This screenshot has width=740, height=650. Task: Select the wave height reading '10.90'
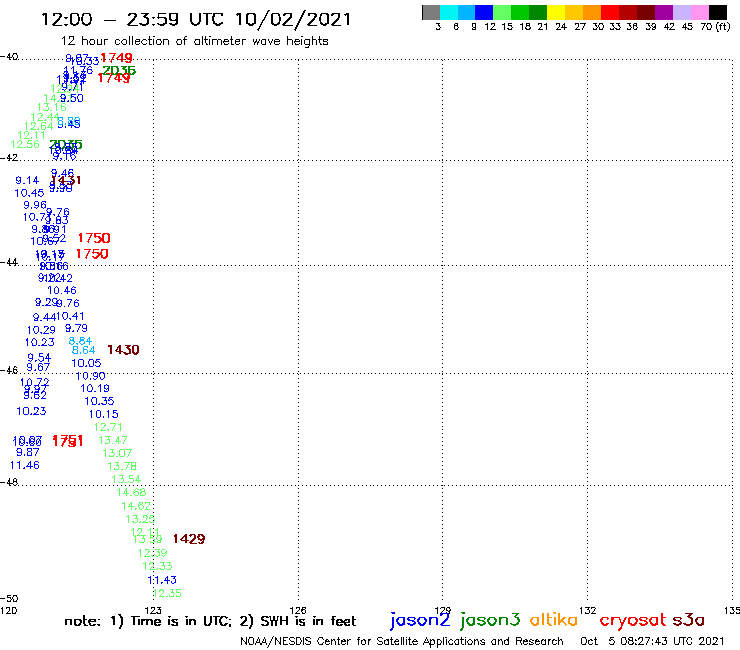91,376
